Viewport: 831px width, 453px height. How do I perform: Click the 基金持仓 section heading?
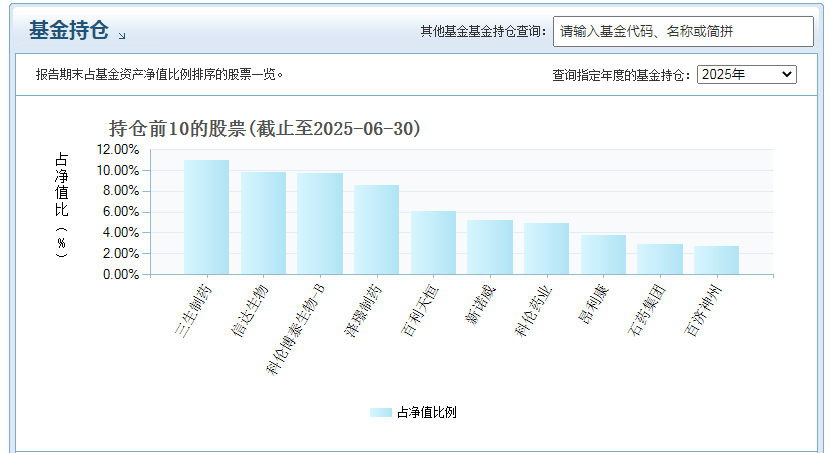click(x=69, y=30)
